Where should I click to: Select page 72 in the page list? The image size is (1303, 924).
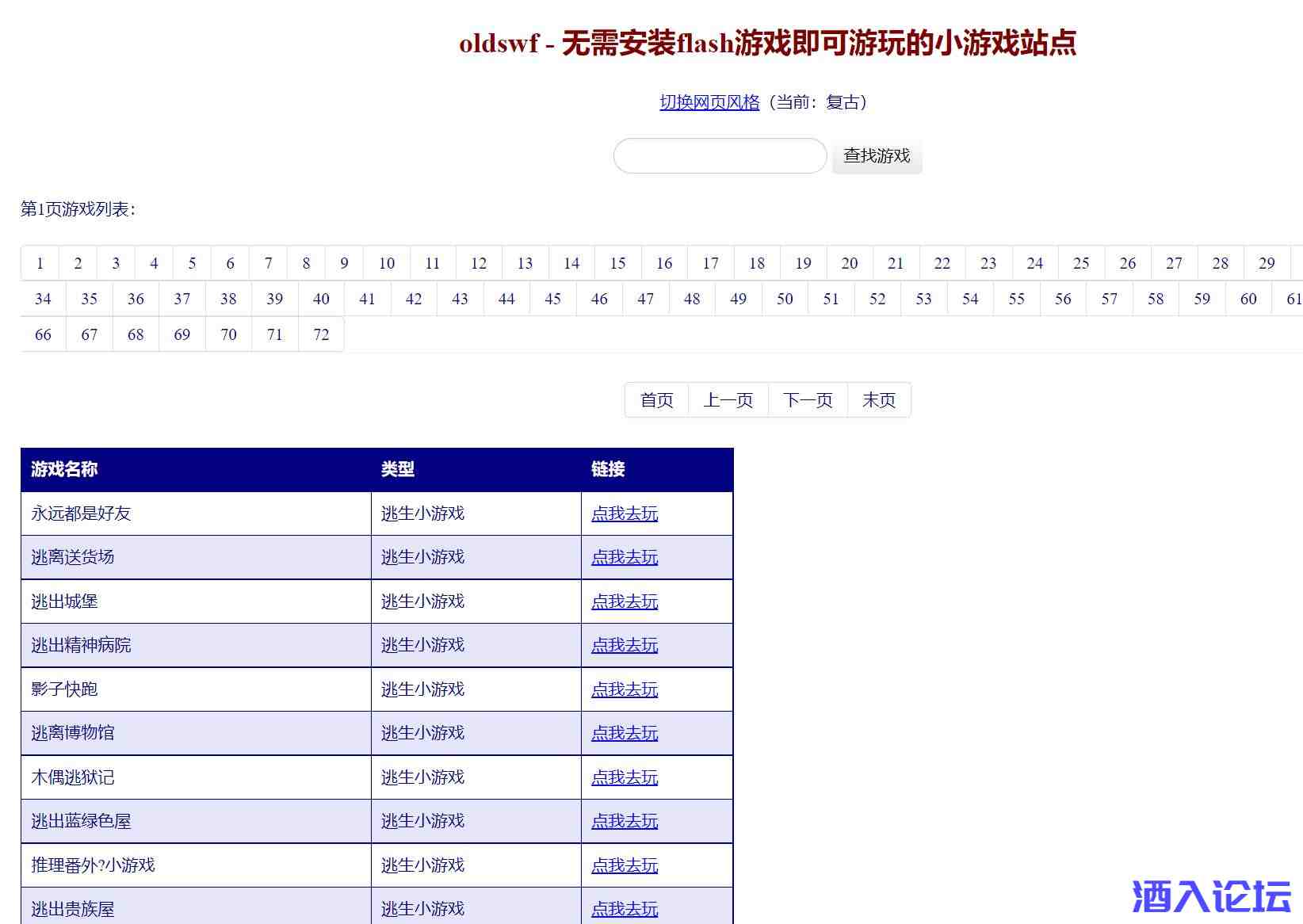click(x=321, y=334)
